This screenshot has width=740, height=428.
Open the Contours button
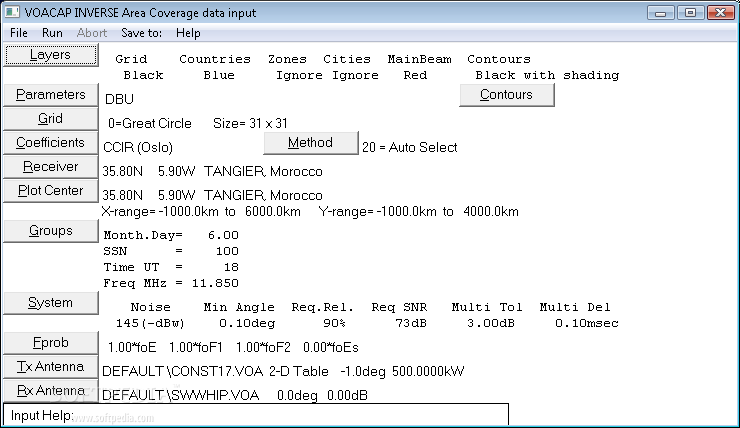coord(506,95)
